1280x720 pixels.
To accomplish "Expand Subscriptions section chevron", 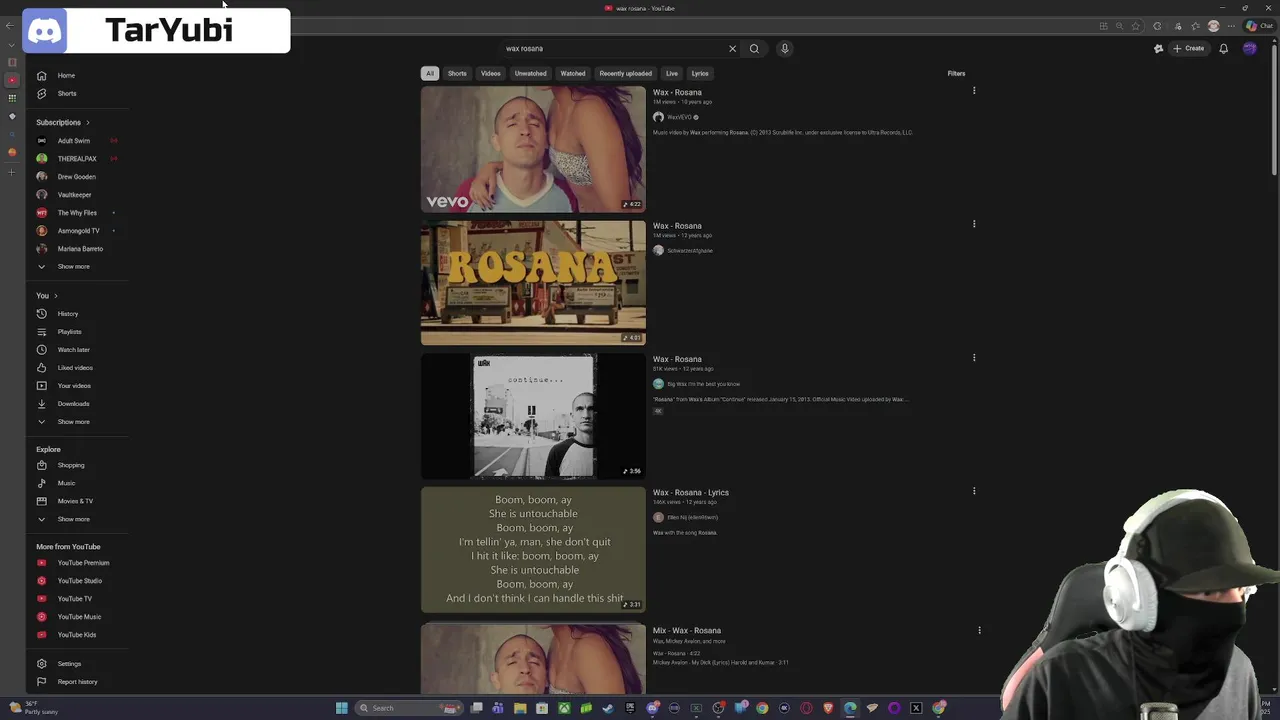I will (x=88, y=122).
